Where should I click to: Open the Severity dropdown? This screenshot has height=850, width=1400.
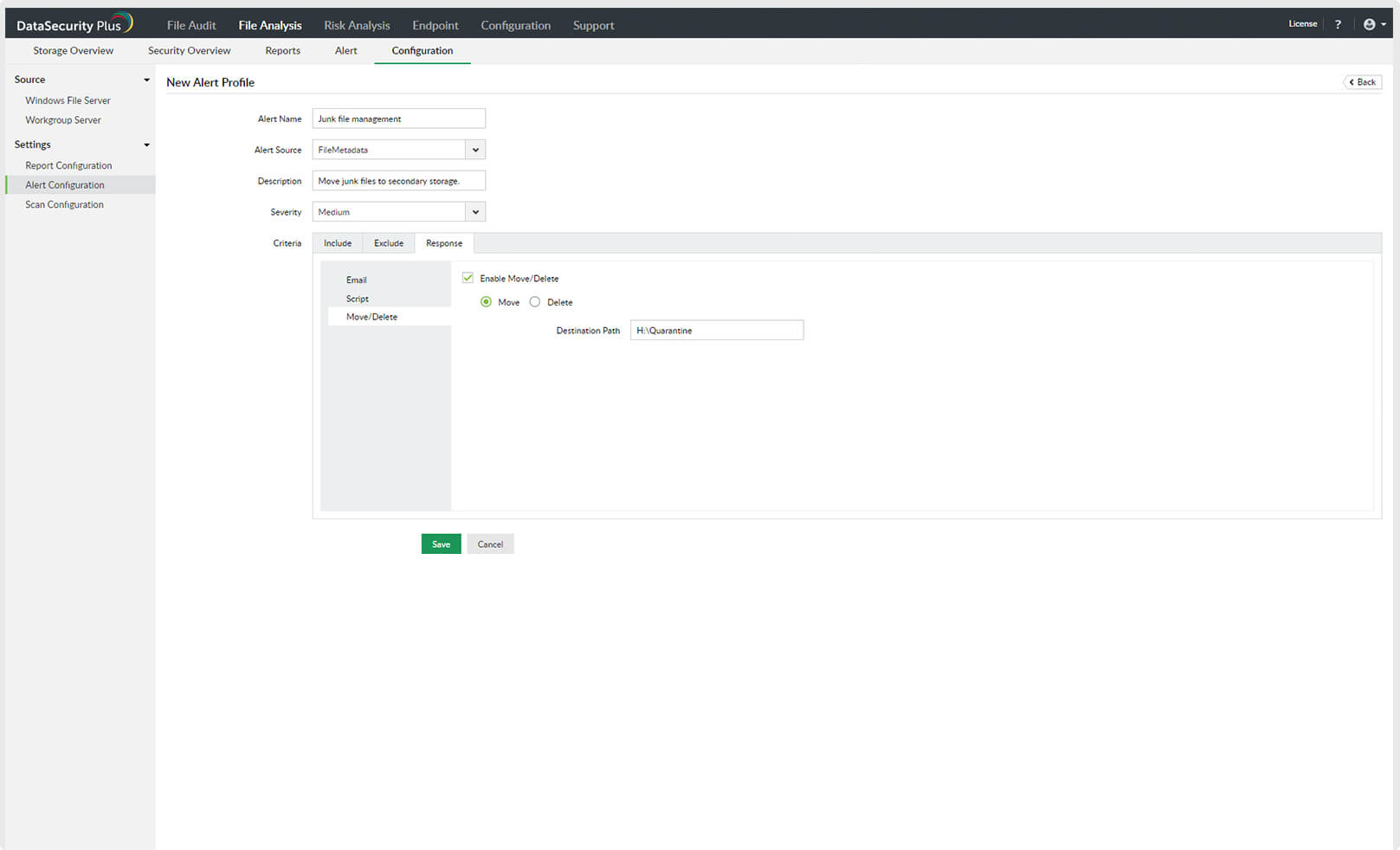pos(398,212)
